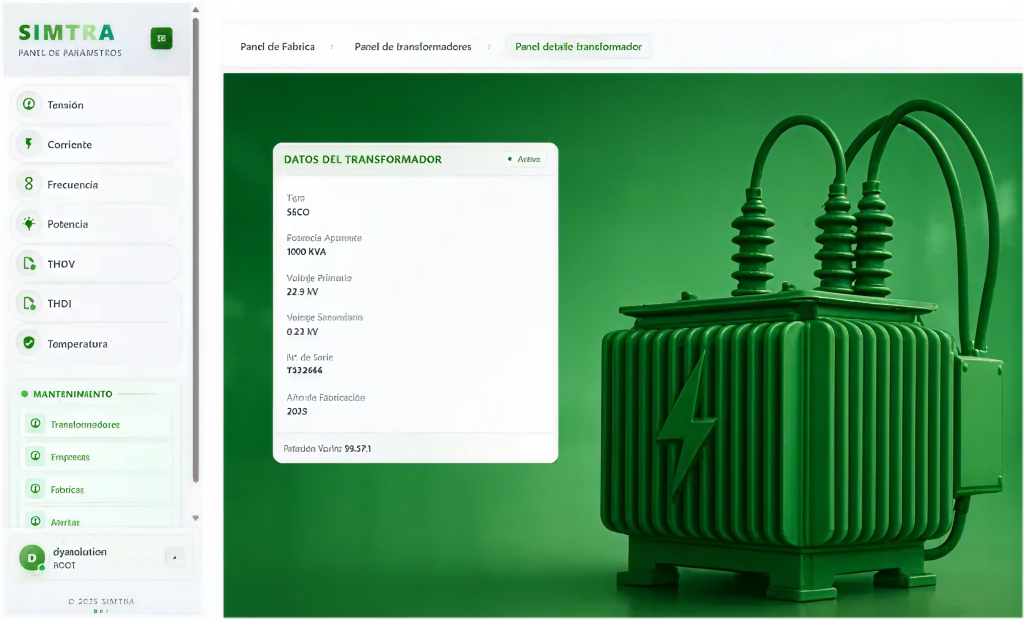
Task: Click the 99.57:1 ratio value
Action: click(358, 449)
